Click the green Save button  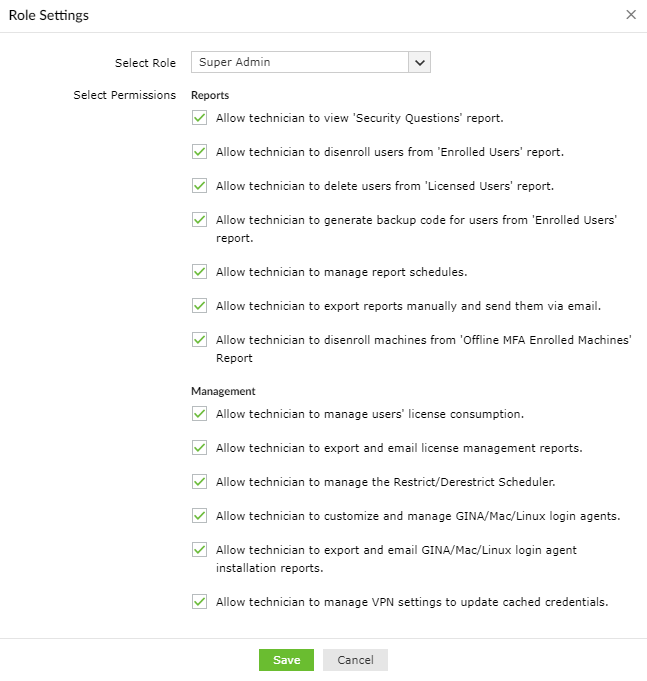point(286,660)
